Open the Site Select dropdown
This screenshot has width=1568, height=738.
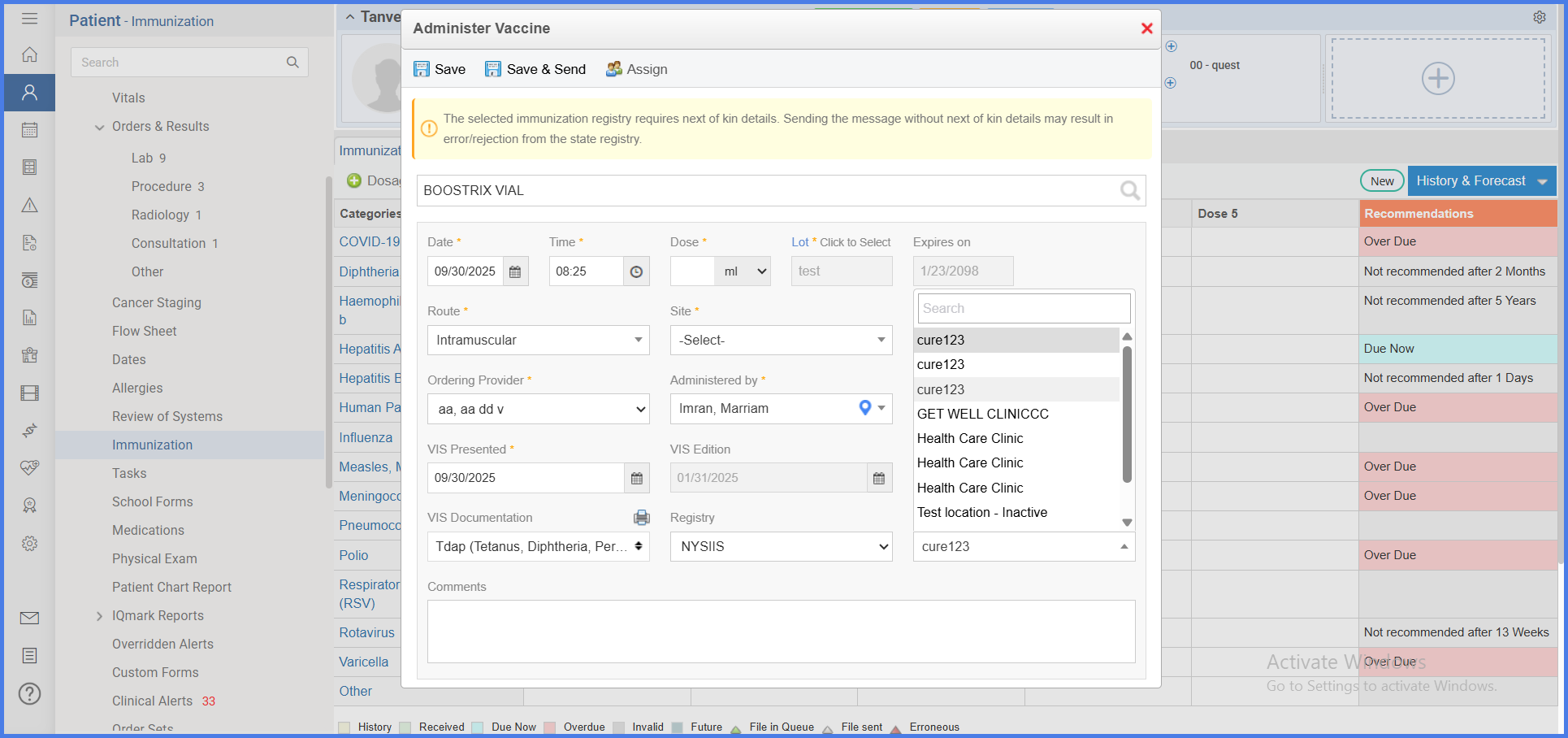[781, 340]
